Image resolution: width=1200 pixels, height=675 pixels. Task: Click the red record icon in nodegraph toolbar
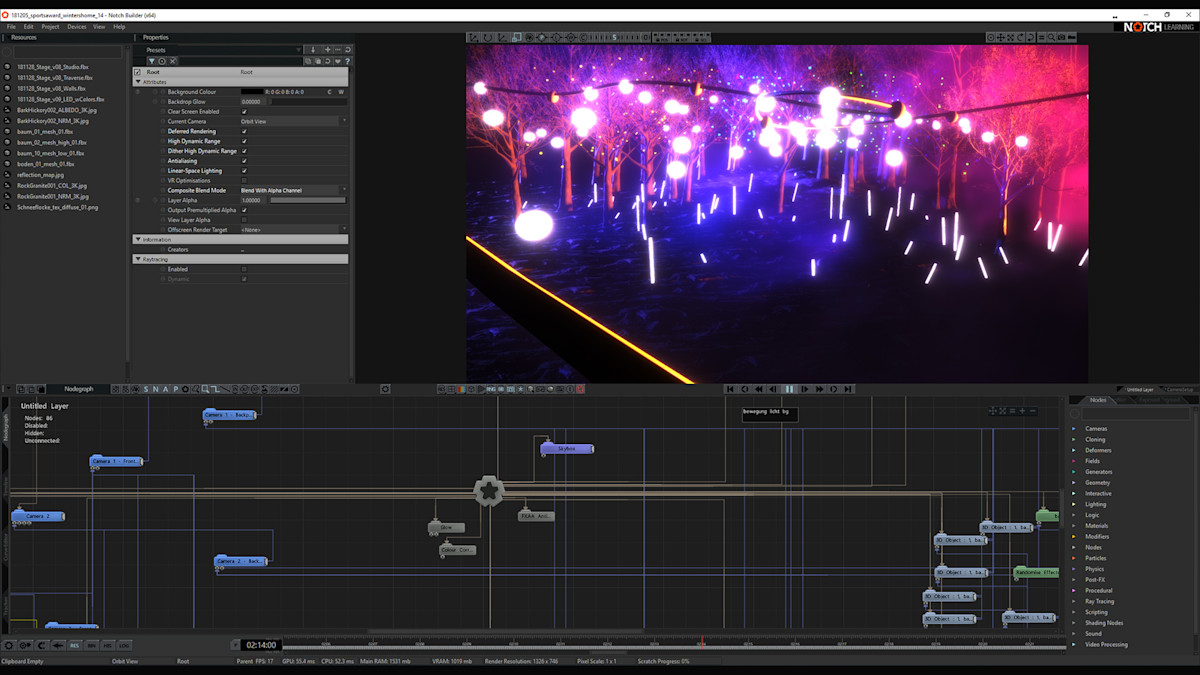point(579,389)
